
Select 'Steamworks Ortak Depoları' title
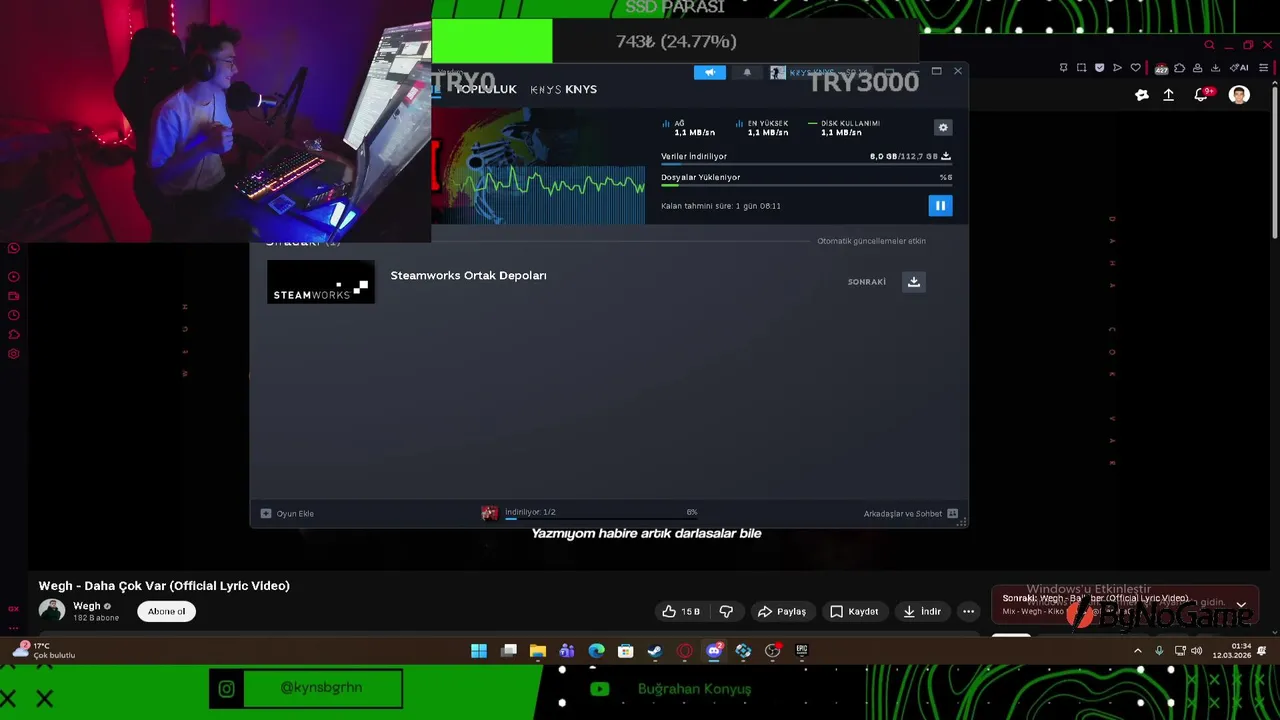pyautogui.click(x=468, y=275)
